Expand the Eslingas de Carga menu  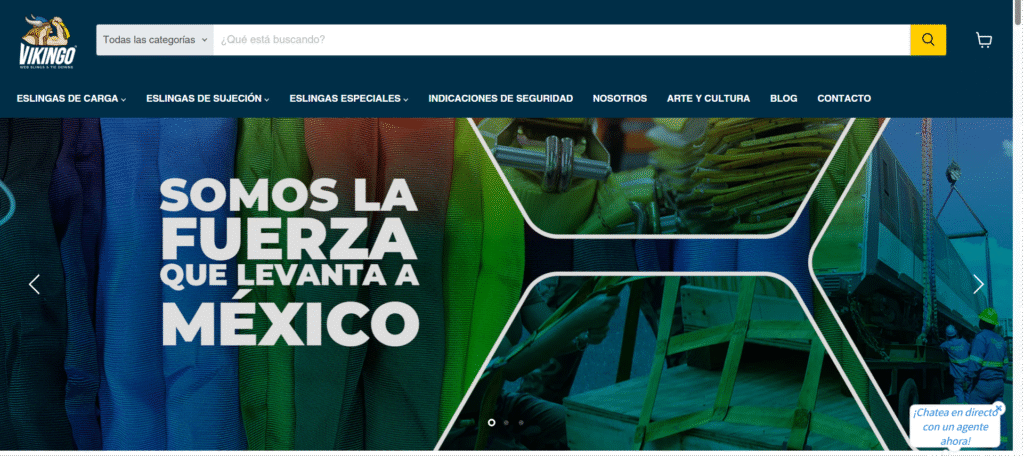click(71, 99)
